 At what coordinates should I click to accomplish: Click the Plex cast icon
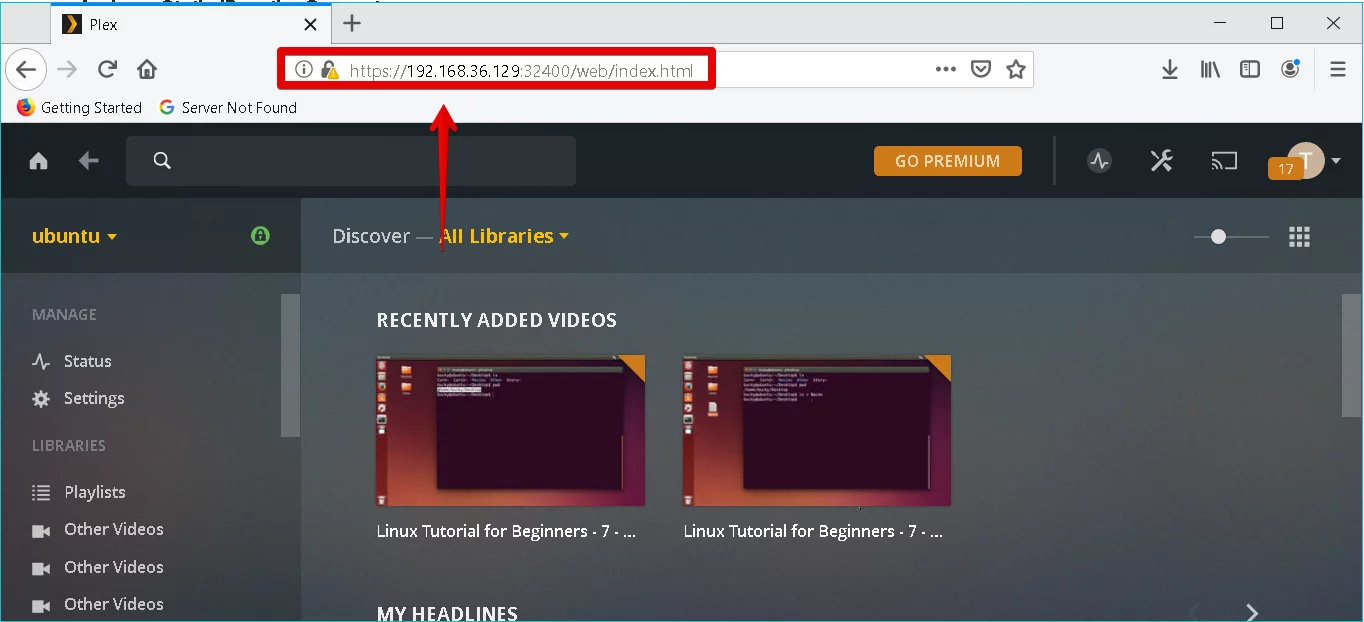point(1224,161)
